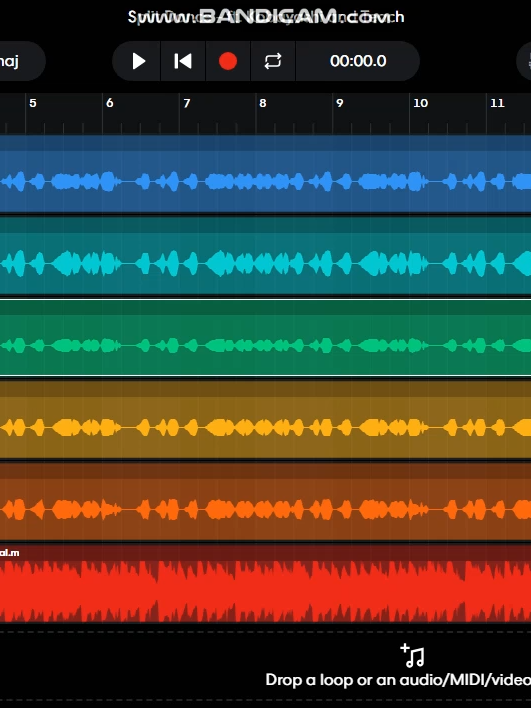Click the Drop a loop text area
Screen dimensions: 531x708
coord(398,680)
